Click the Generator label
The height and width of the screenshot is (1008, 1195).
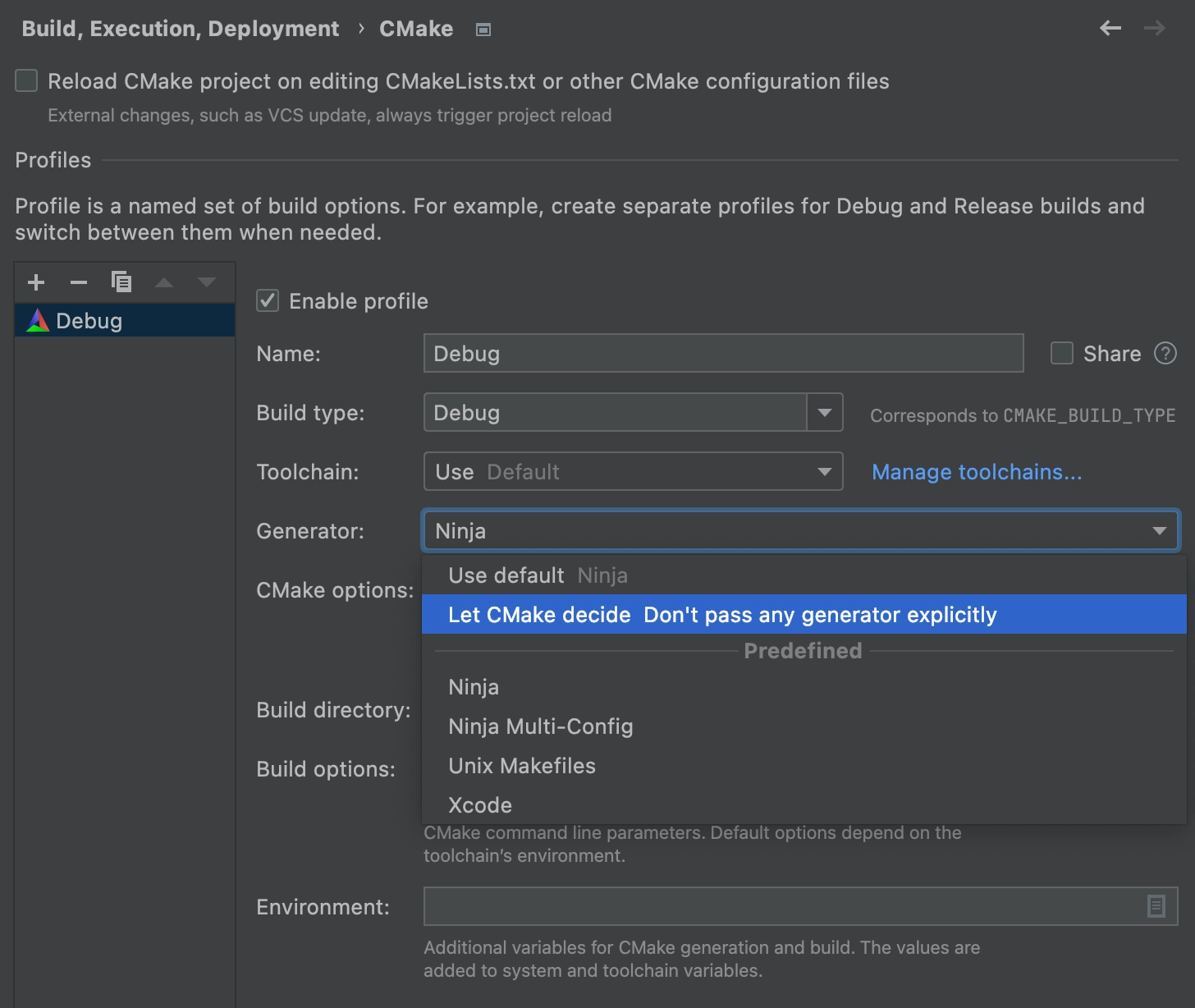pos(310,531)
